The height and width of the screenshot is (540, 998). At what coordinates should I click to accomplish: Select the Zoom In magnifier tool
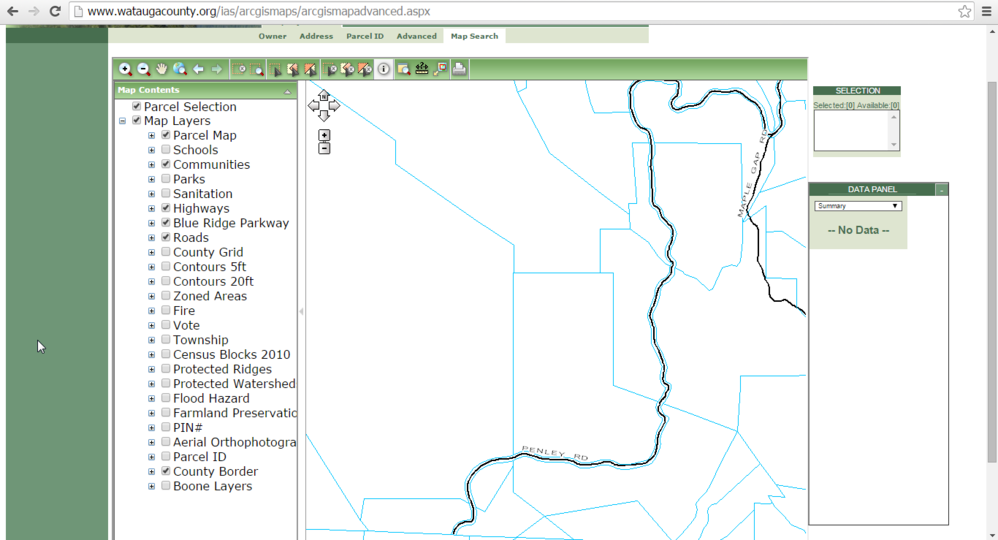click(x=125, y=69)
